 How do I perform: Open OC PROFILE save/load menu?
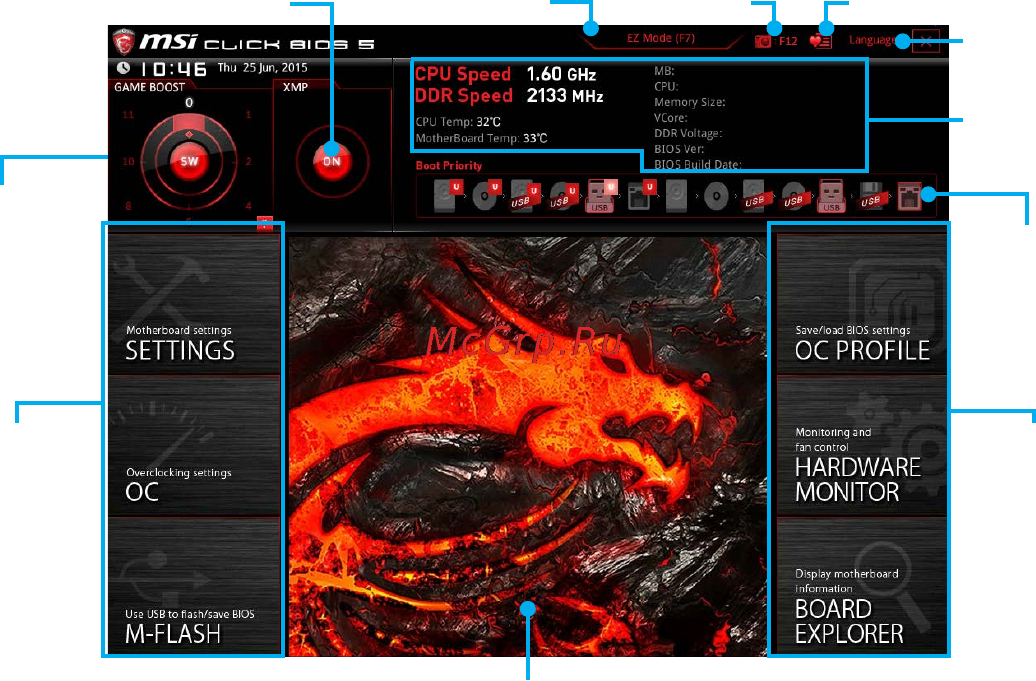pos(862,304)
